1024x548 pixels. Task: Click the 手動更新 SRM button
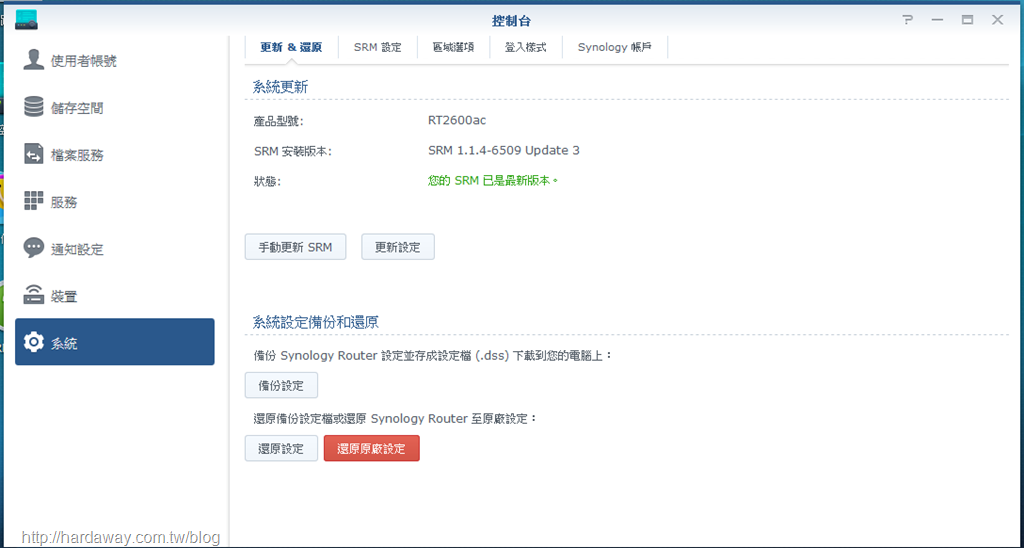click(295, 247)
